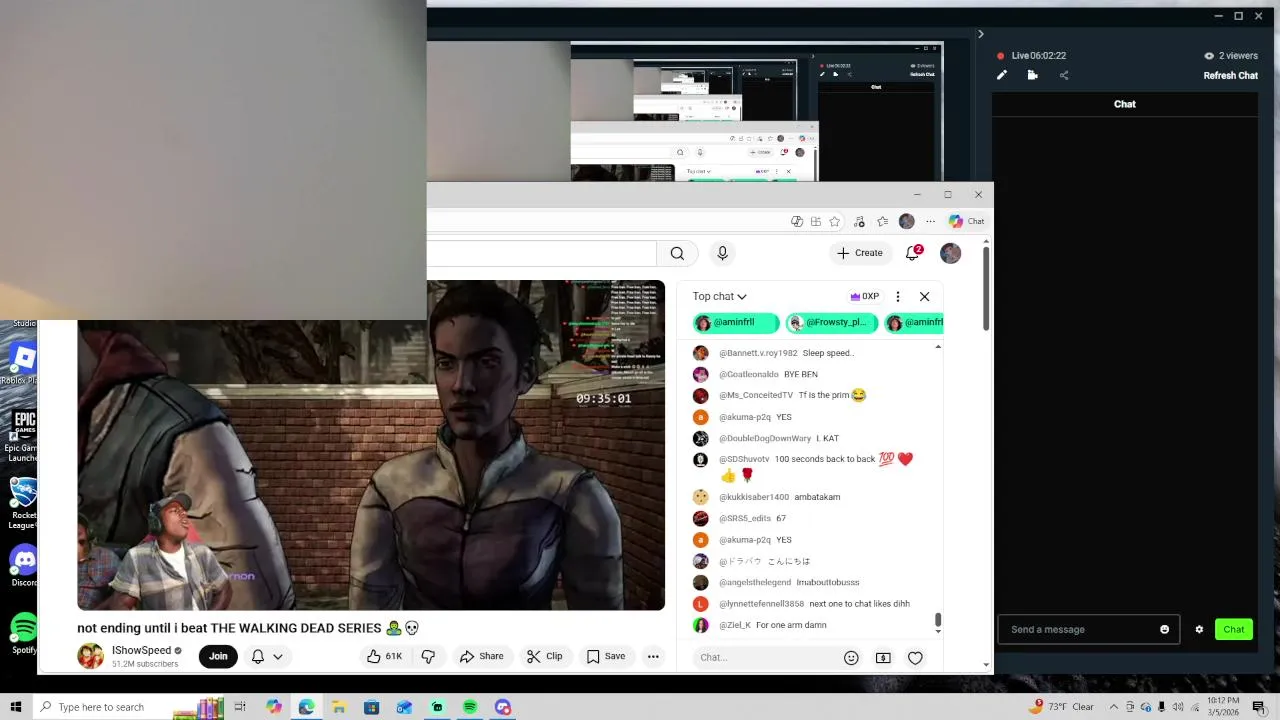Screen dimensions: 1280x720
Task: Click the green Chat send button
Action: (1234, 629)
